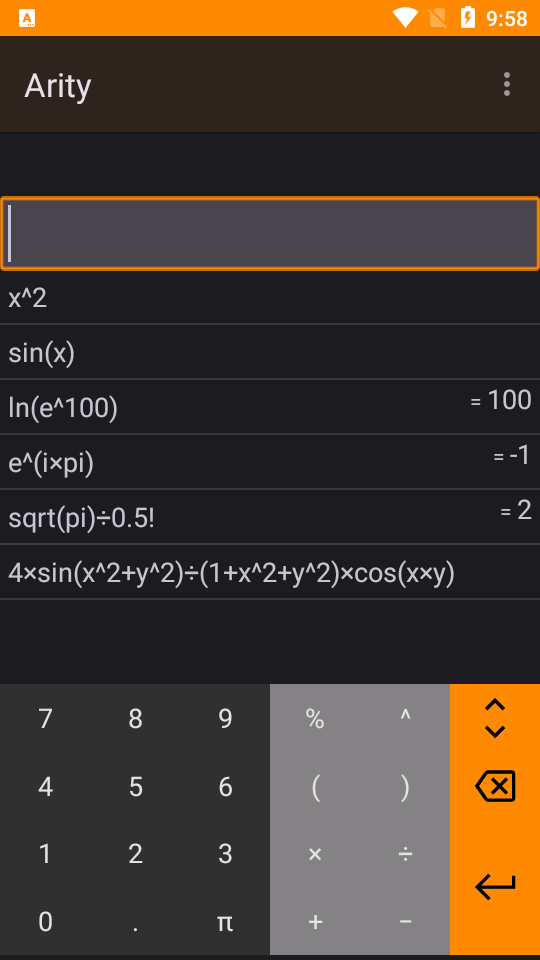Image resolution: width=540 pixels, height=960 pixels.
Task: Focus the empty expression input field
Action: click(x=270, y=233)
